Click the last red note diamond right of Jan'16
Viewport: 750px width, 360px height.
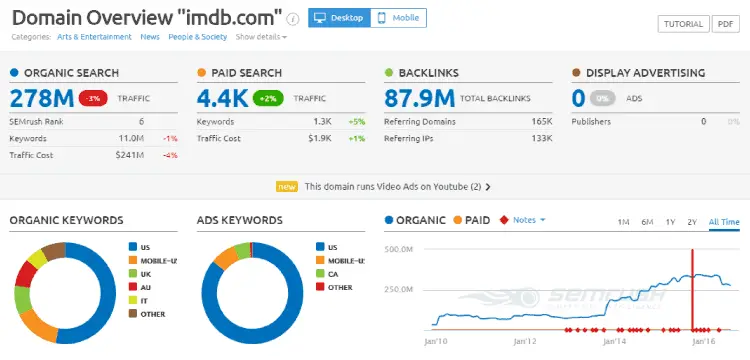click(x=718, y=329)
